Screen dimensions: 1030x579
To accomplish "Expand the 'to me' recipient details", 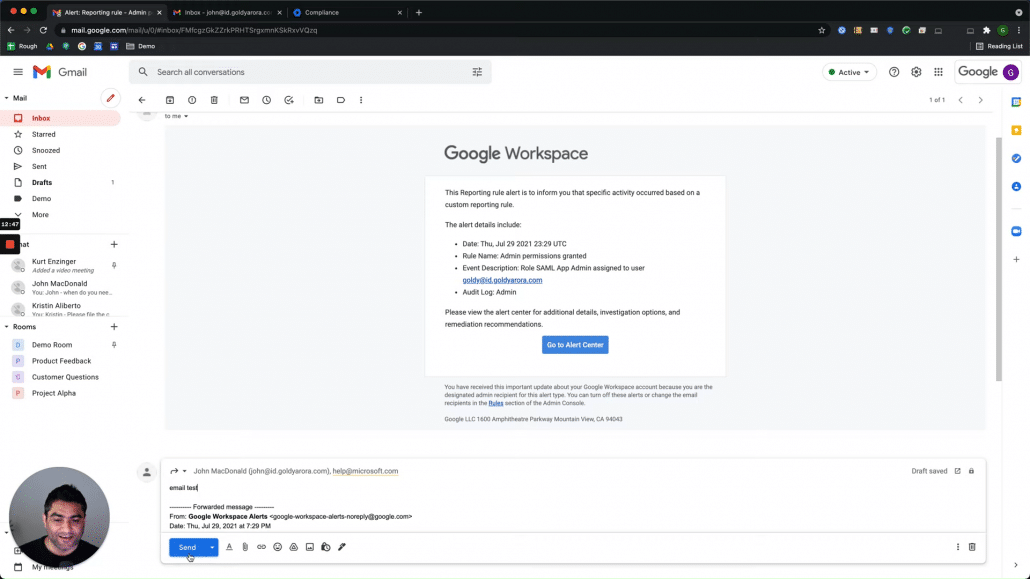I will point(186,116).
